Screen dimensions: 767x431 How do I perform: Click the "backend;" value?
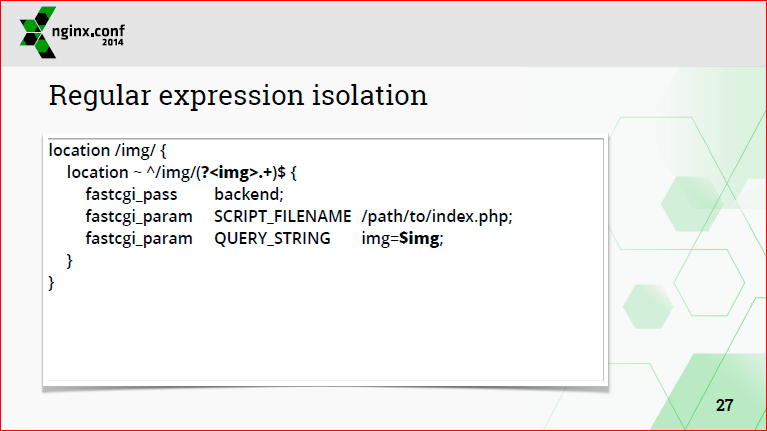point(249,195)
